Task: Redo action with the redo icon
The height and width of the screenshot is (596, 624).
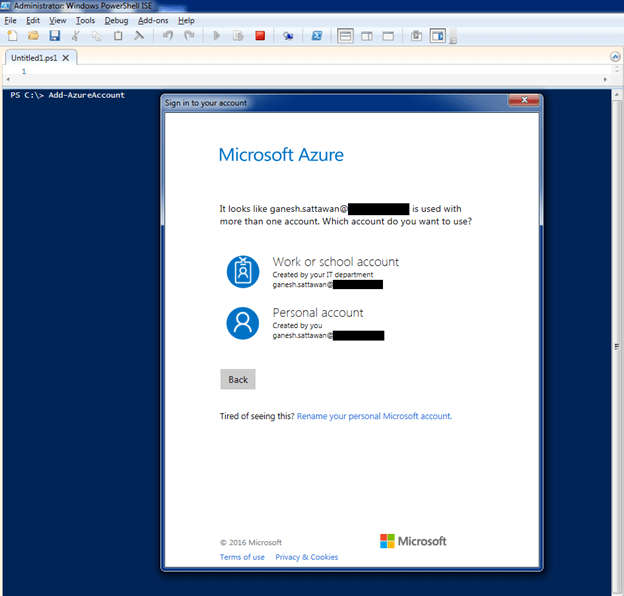Action: (189, 36)
